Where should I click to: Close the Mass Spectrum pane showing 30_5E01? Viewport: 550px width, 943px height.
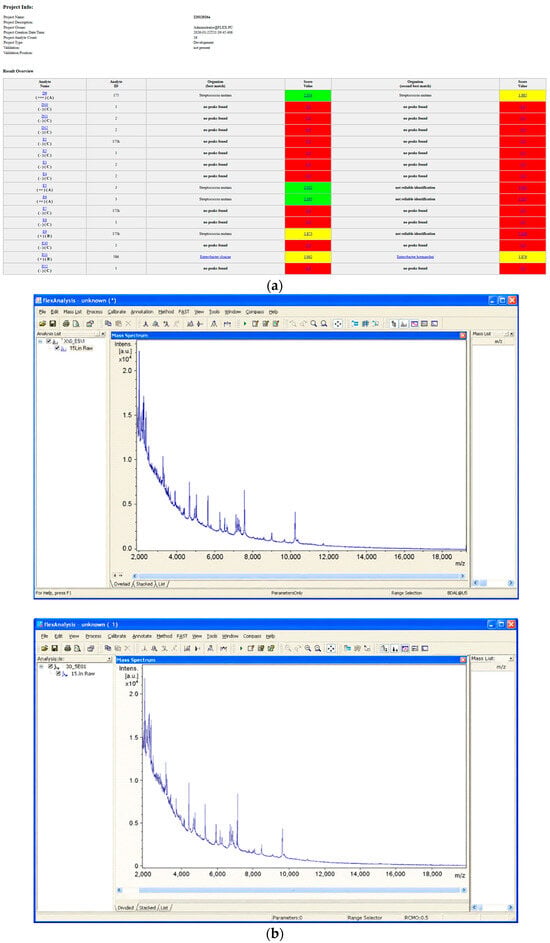click(463, 660)
